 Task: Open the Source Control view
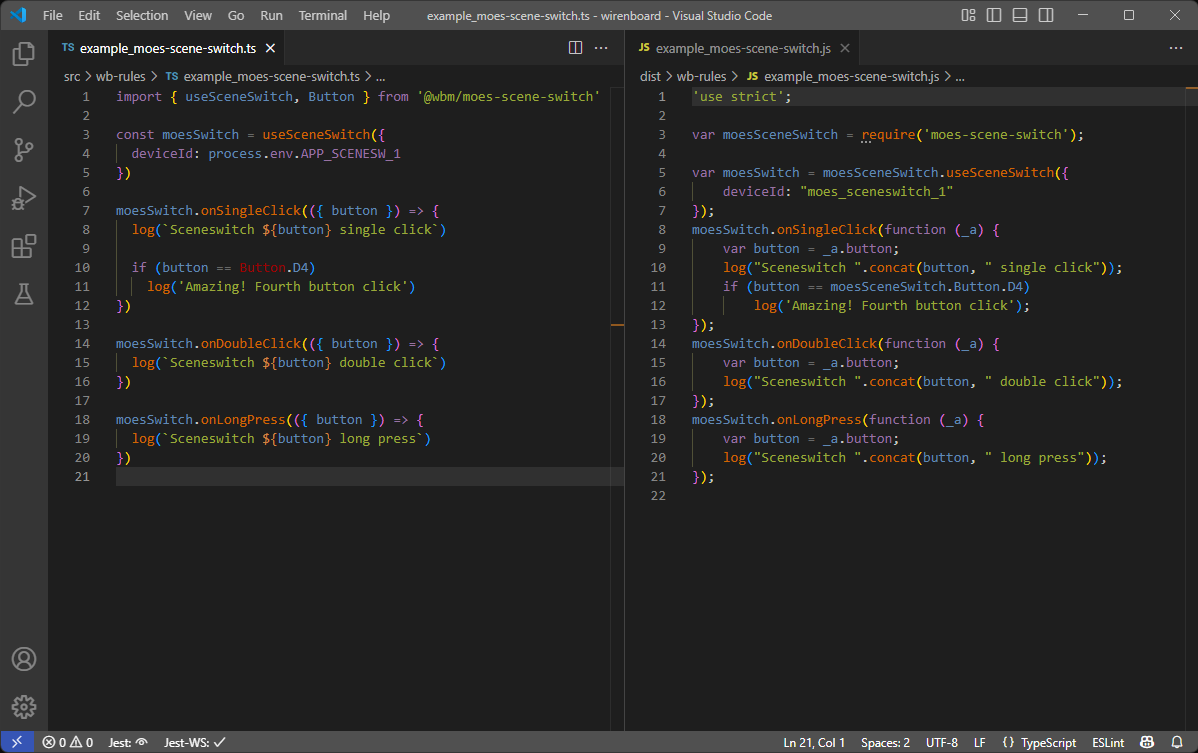point(24,150)
